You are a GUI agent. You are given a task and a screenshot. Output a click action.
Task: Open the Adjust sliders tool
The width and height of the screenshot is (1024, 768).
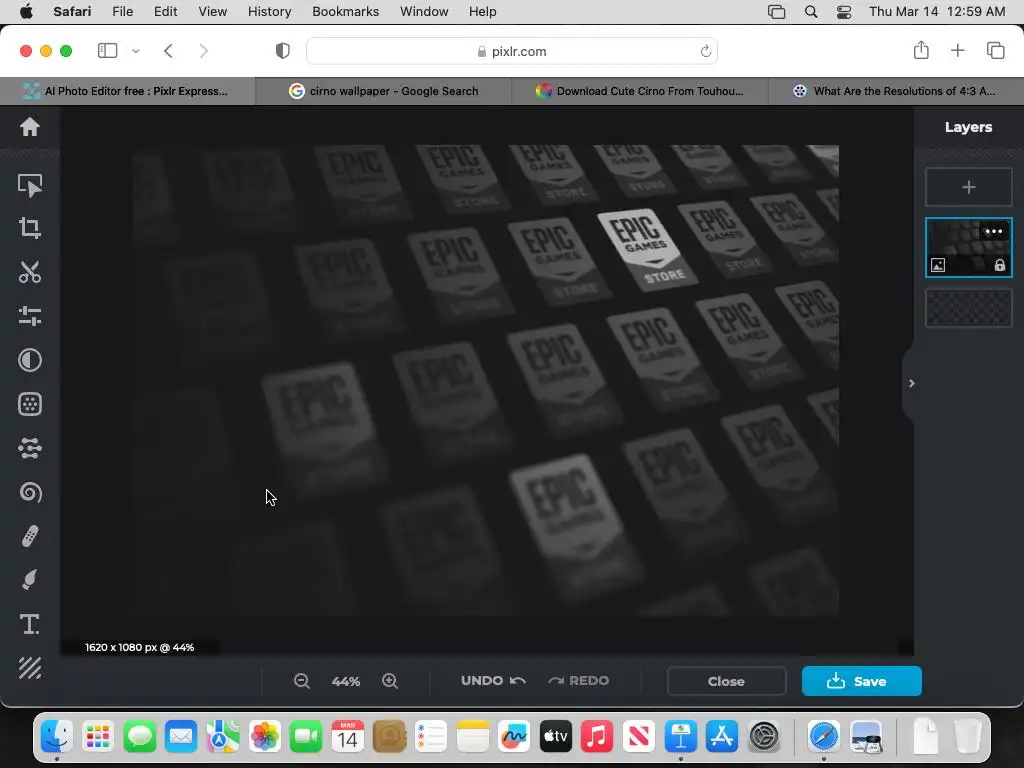29,316
